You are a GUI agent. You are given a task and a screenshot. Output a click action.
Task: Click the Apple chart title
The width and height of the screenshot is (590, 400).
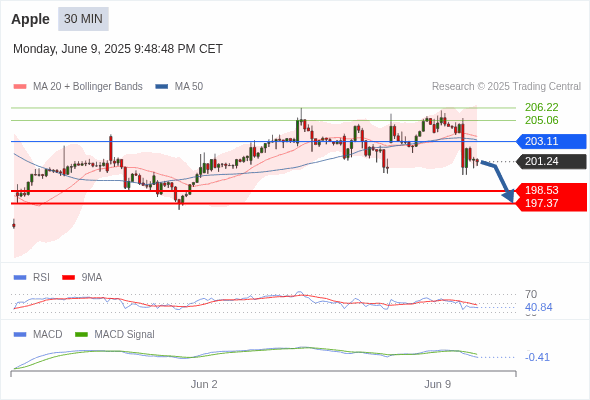30,19
